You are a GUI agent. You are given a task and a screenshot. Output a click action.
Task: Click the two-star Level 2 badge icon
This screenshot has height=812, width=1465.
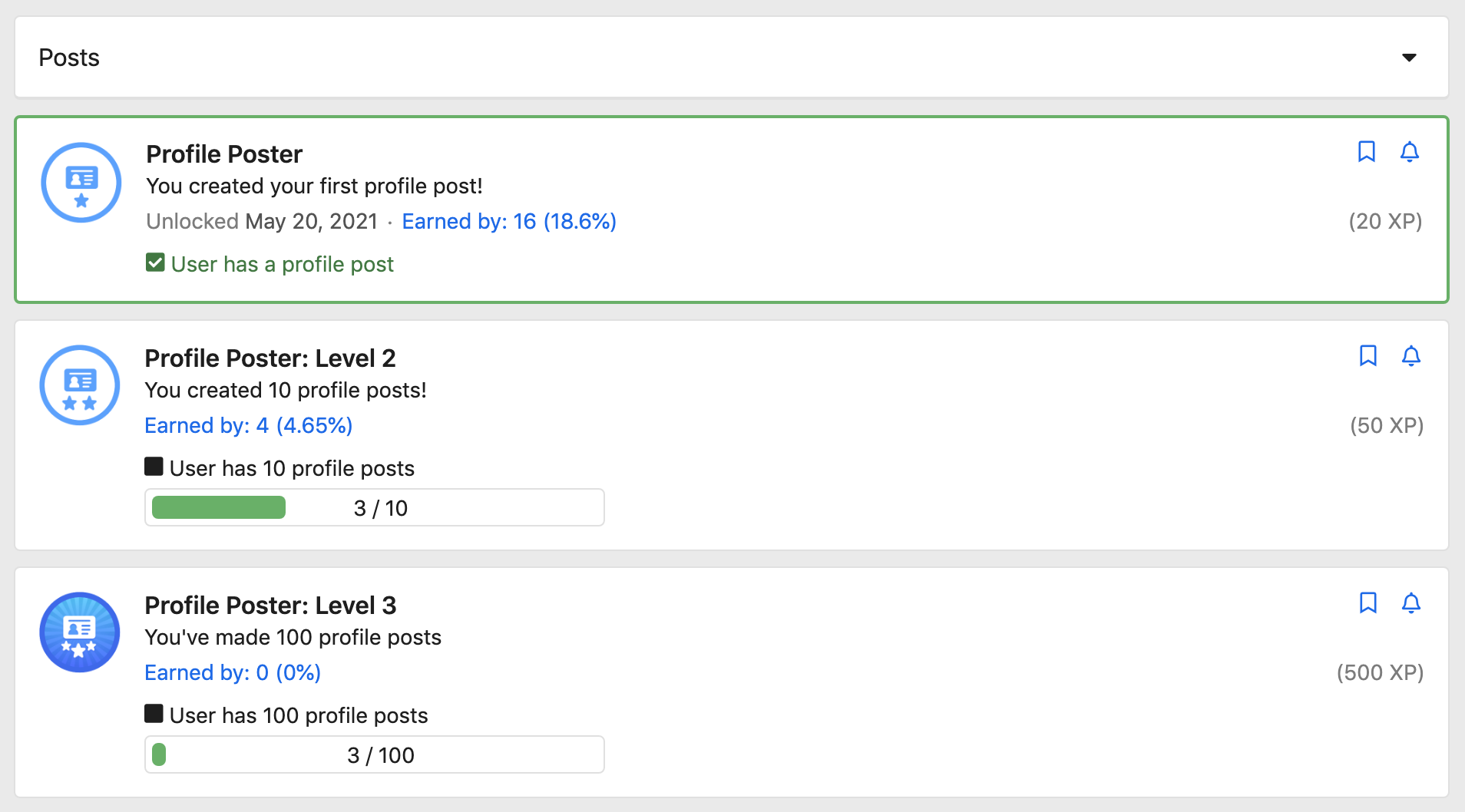[80, 385]
